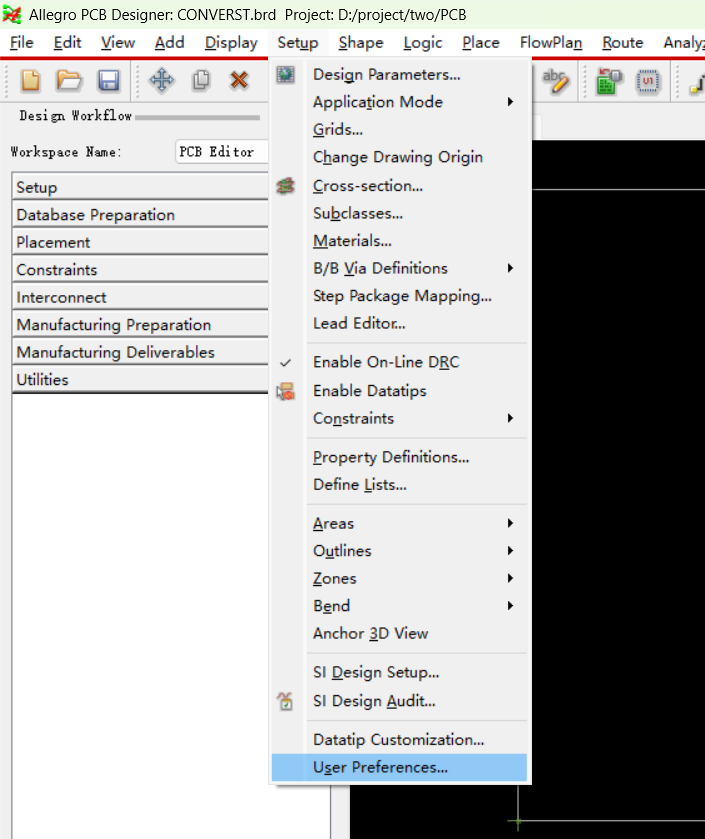
Task: Toggle Enable On-Line DRC
Action: pyautogui.click(x=399, y=362)
